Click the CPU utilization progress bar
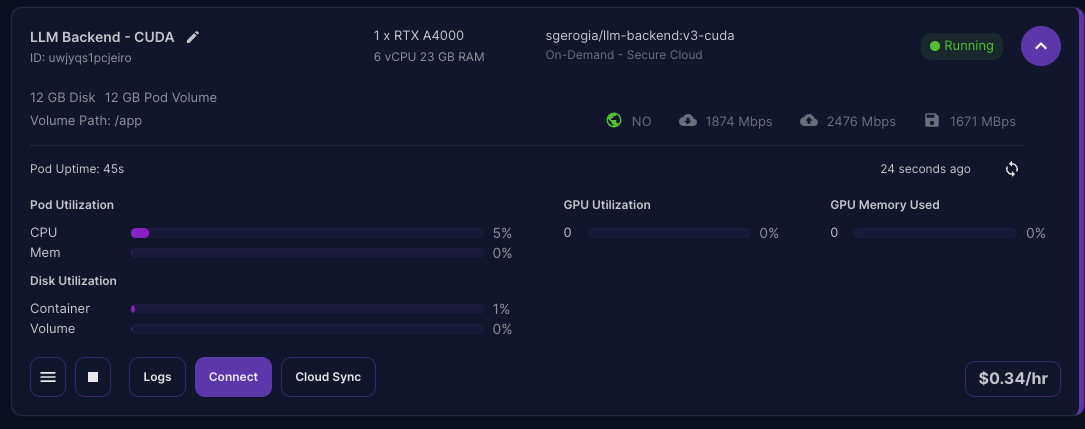 pos(307,233)
